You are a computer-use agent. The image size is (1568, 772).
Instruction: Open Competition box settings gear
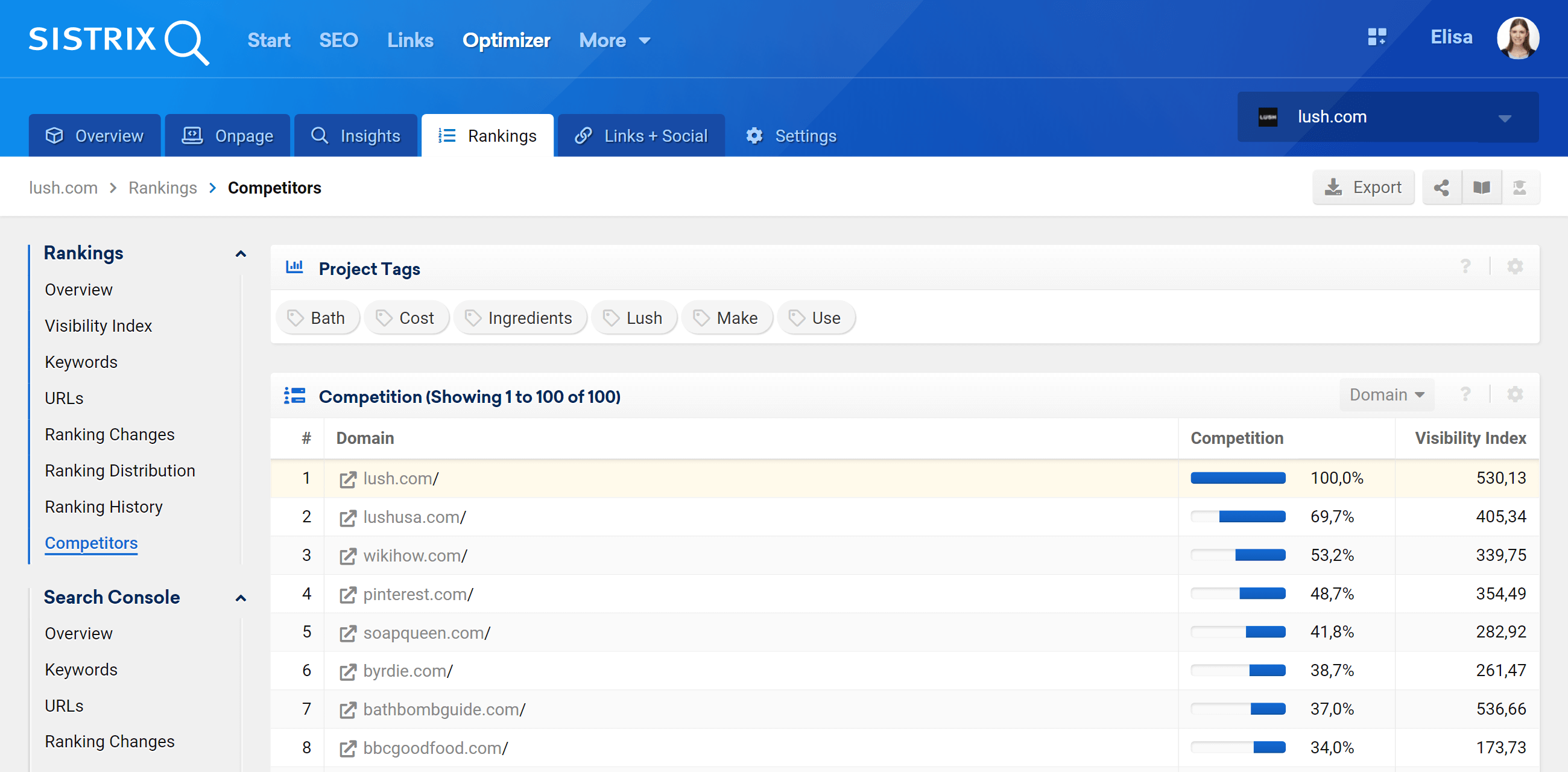click(x=1514, y=394)
